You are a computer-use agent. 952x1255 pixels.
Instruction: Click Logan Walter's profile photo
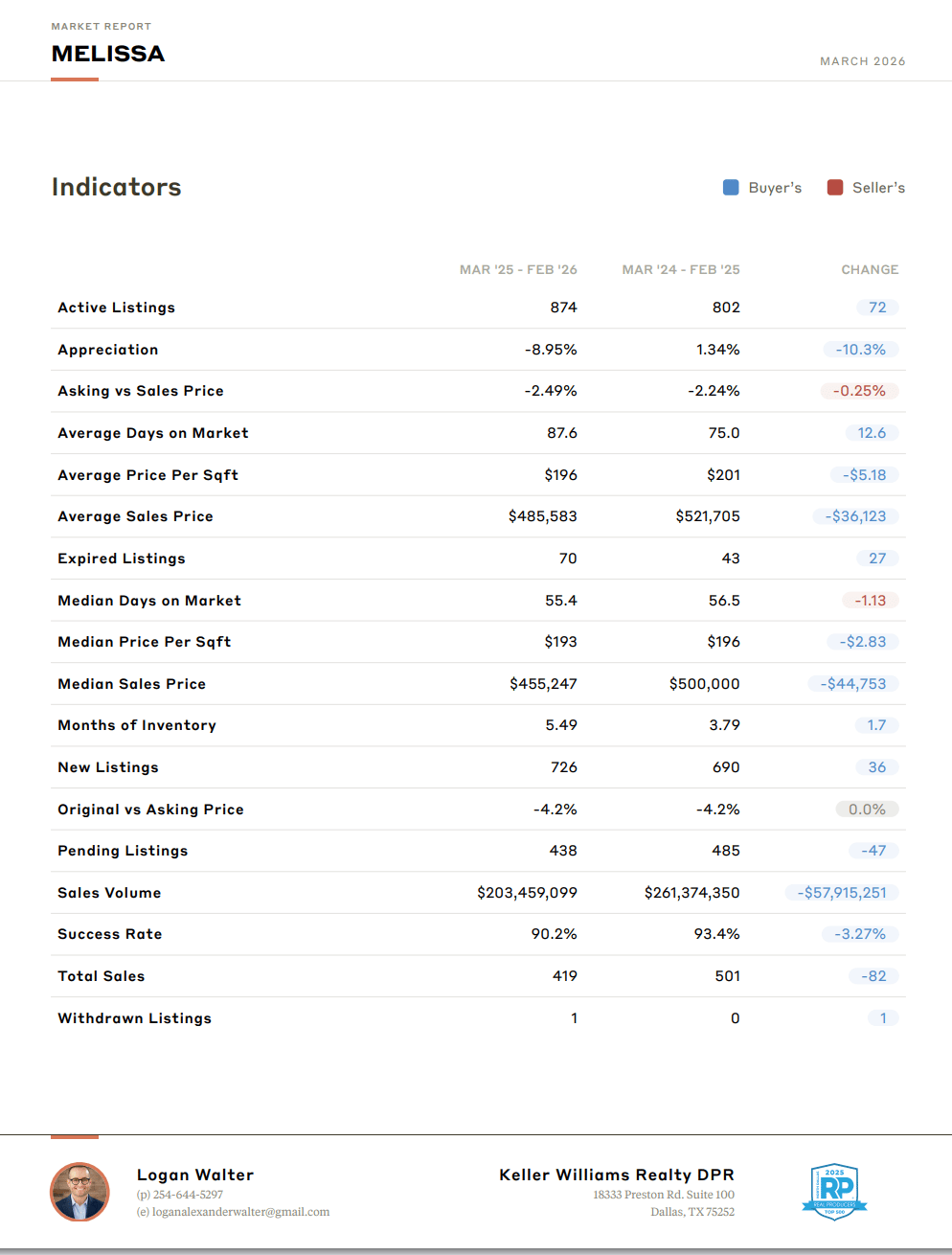(x=79, y=1192)
